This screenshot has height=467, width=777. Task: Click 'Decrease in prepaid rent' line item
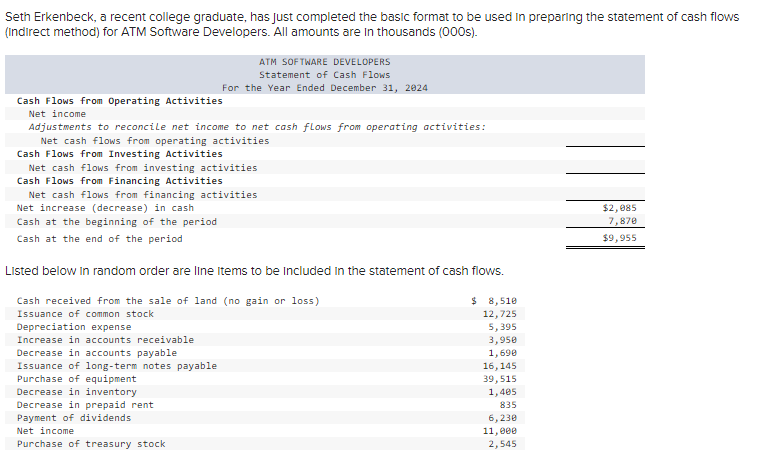click(x=85, y=405)
